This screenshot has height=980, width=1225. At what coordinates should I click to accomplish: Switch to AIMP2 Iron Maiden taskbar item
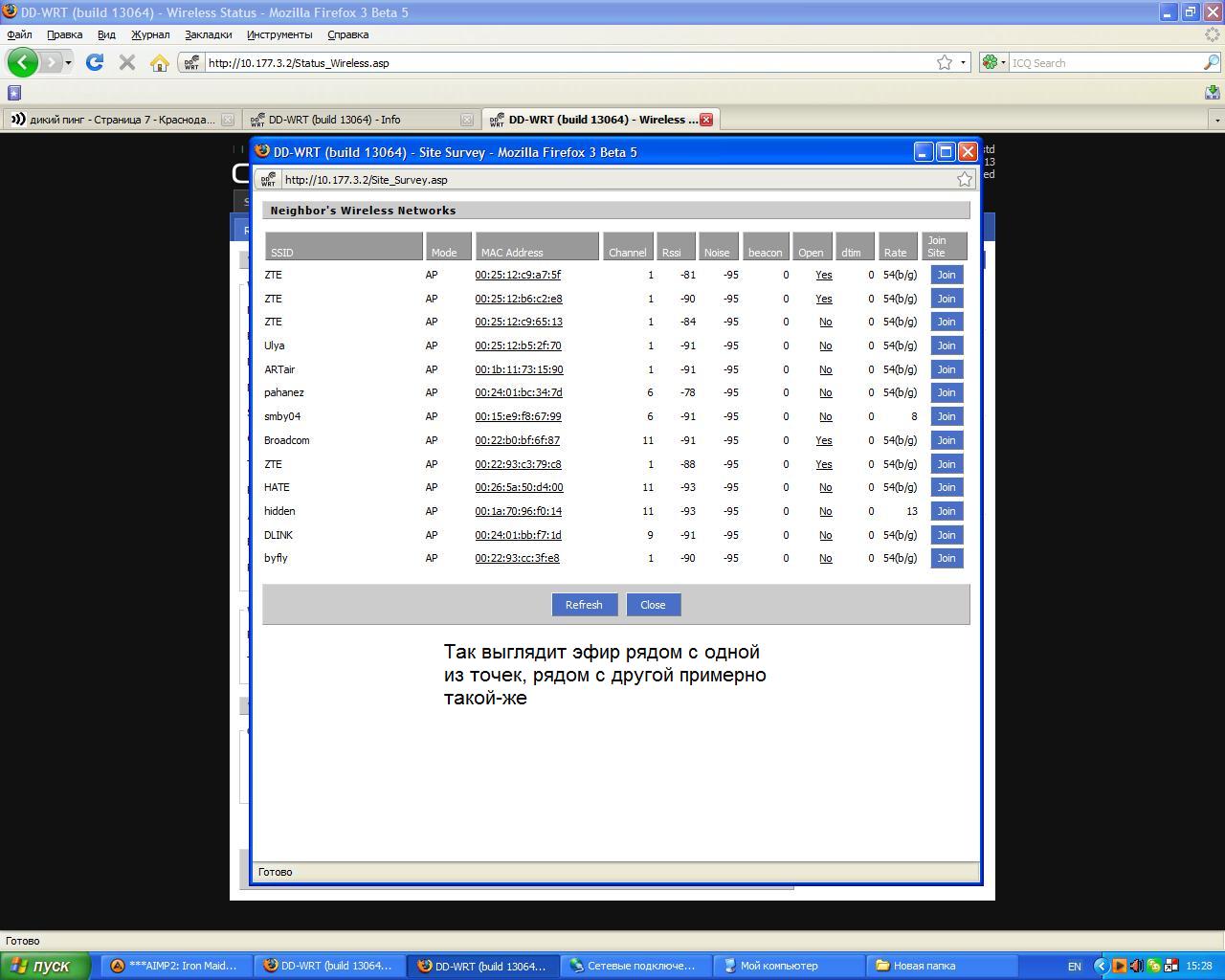point(174,966)
